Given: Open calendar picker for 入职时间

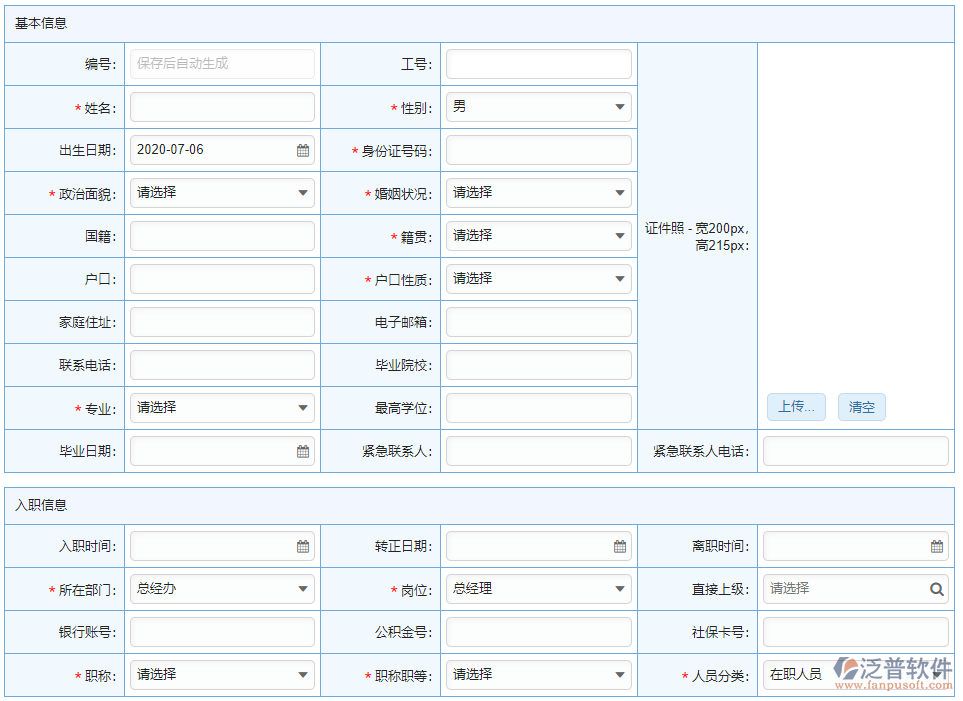Looking at the screenshot, I should 303,546.
